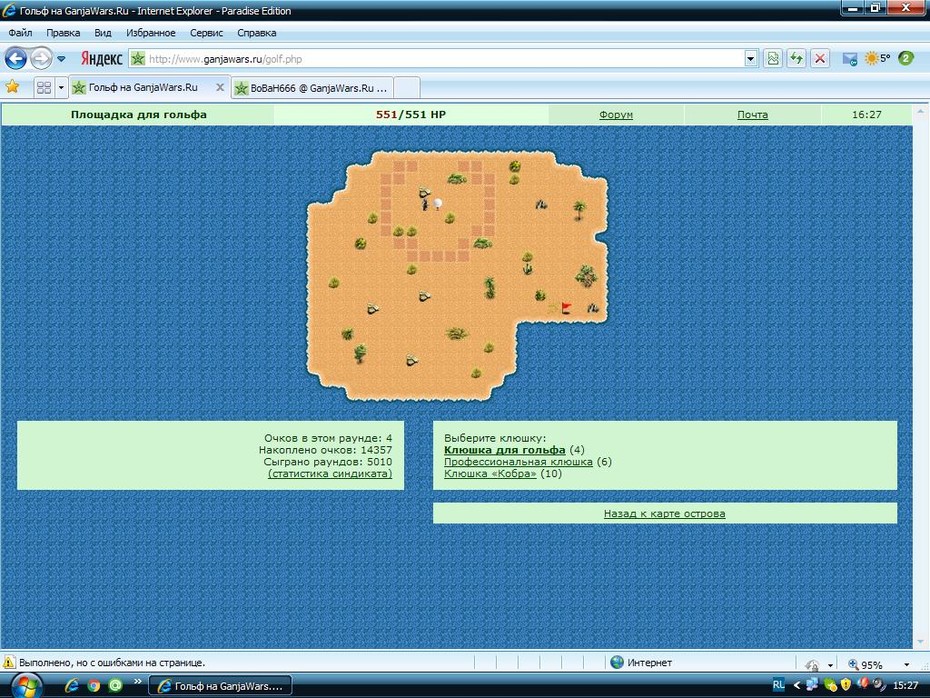930x698 pixels.
Task: Click the Накоплено очков: 14357 text
Action: [x=325, y=450]
